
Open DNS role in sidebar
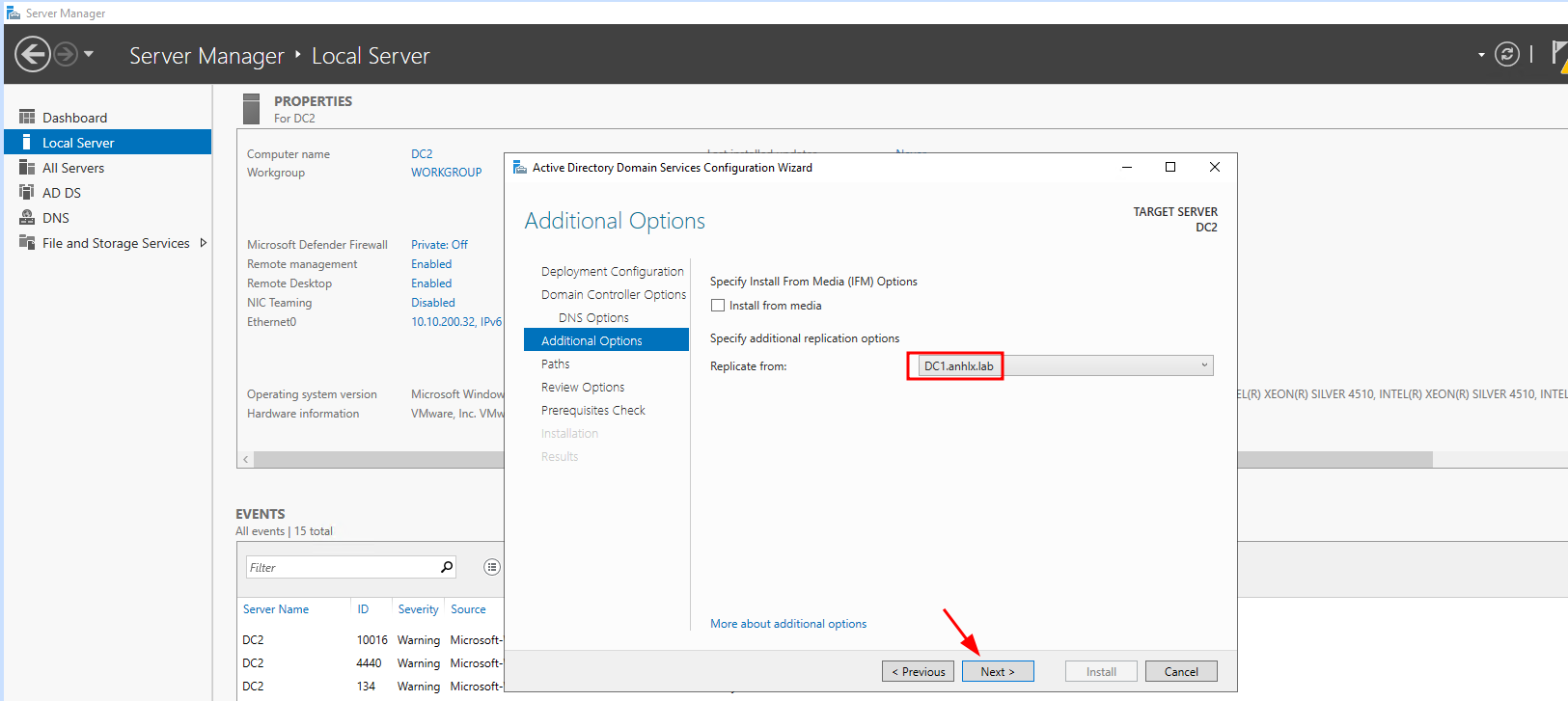pyautogui.click(x=56, y=218)
